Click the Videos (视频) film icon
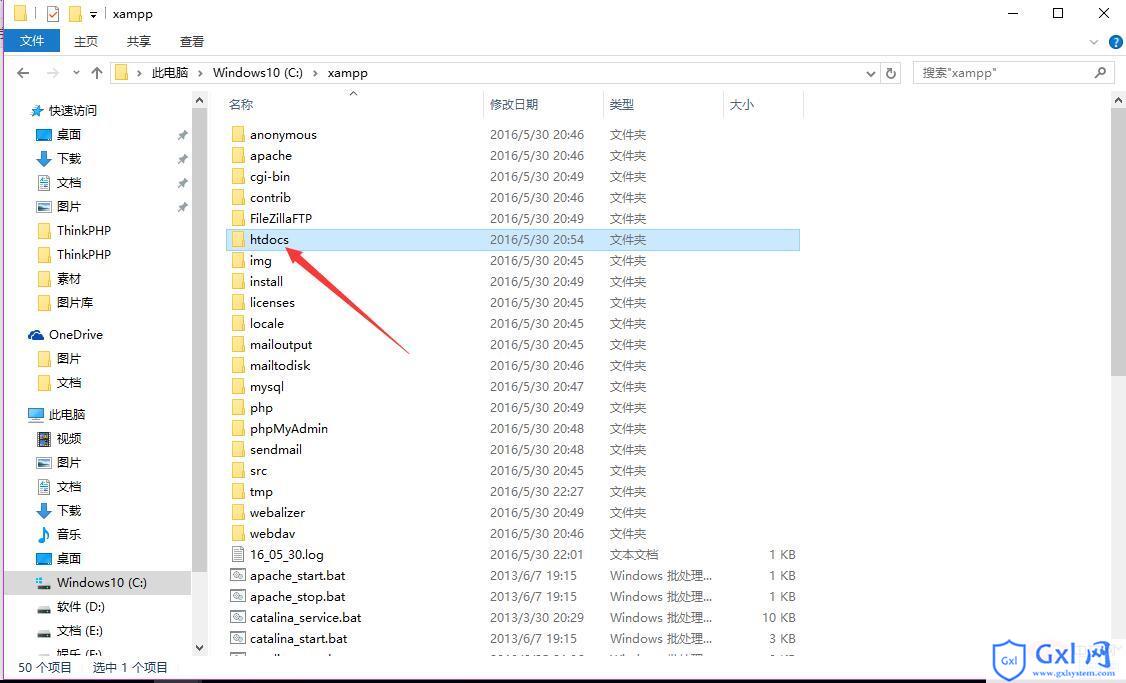This screenshot has height=683, width=1126. pos(44,439)
